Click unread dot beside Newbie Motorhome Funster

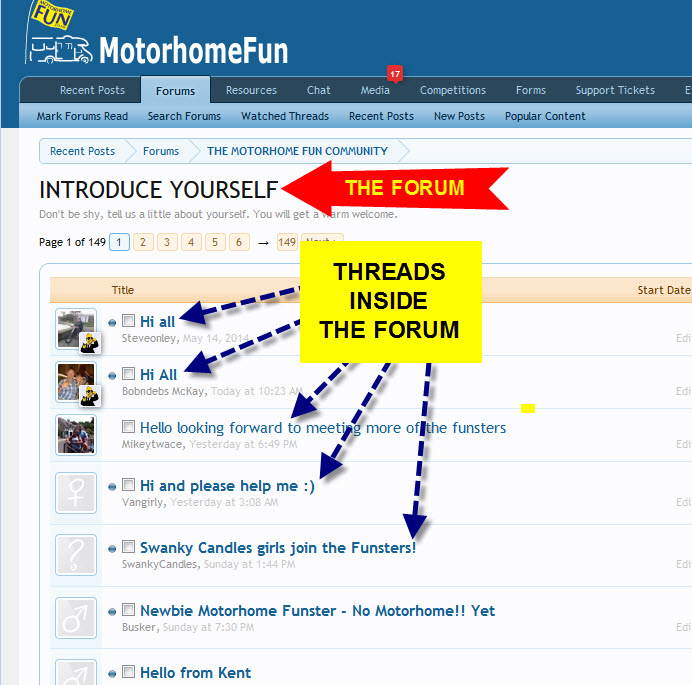(x=112, y=612)
